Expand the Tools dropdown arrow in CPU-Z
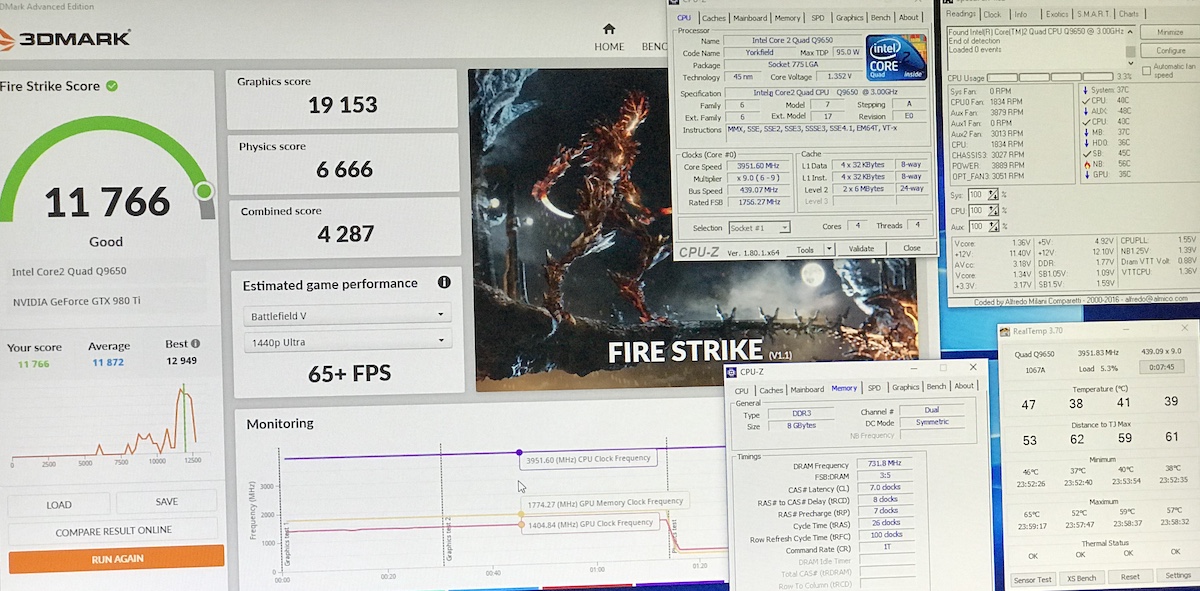Viewport: 1200px width, 591px height. pos(831,248)
